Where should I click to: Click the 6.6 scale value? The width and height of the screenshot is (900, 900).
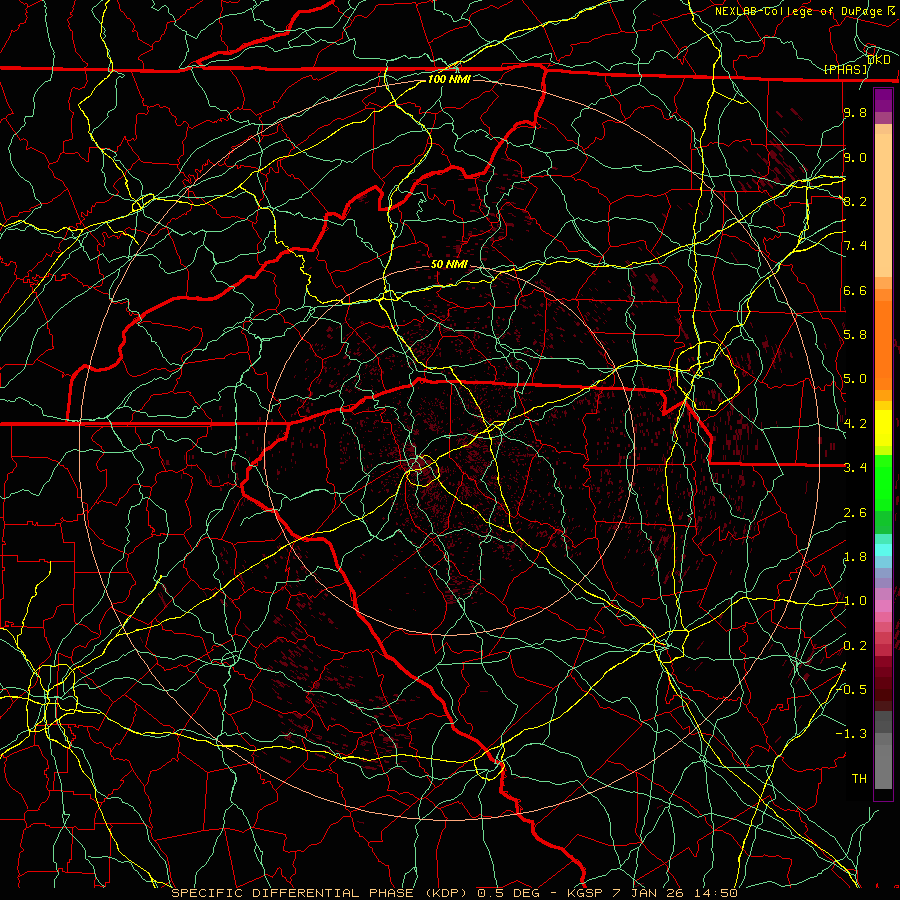tap(855, 290)
